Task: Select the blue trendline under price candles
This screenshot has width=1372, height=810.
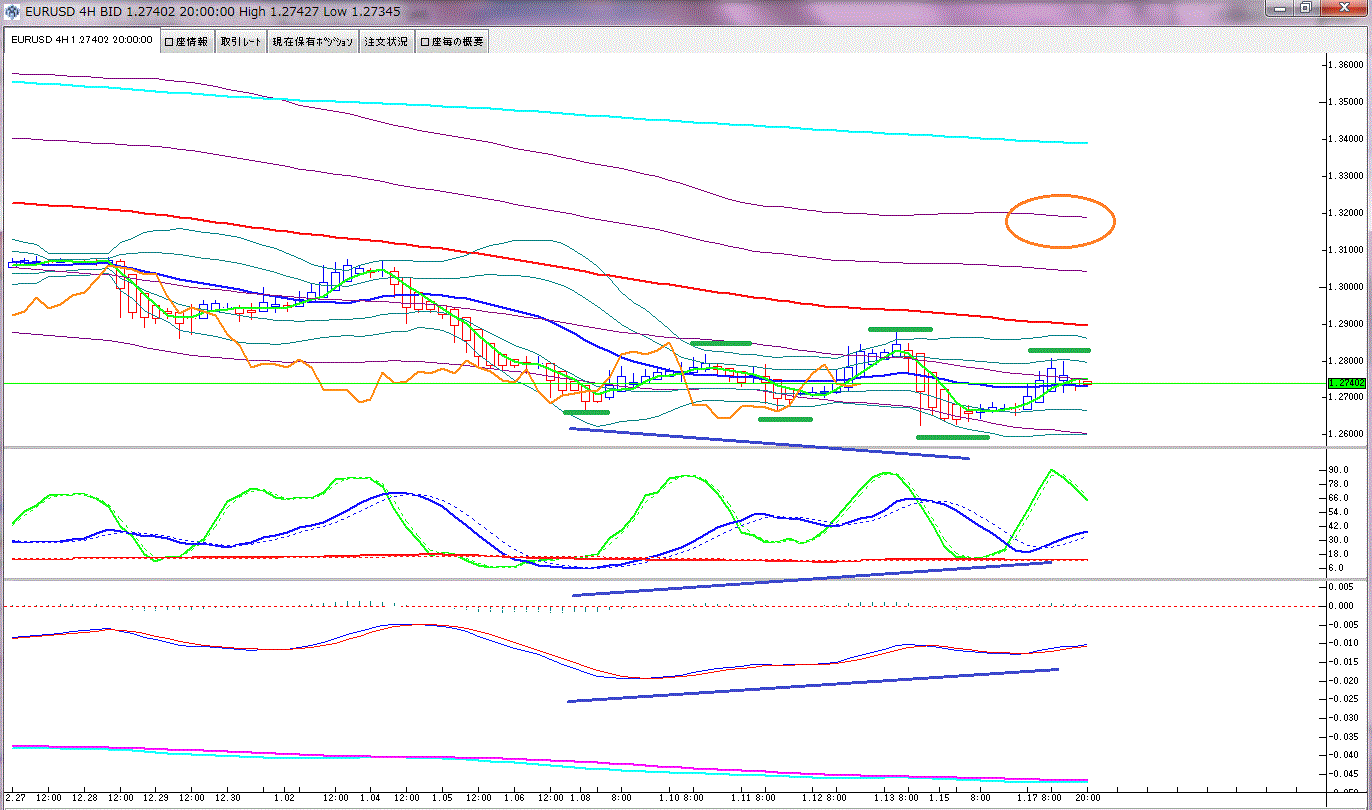Action: coord(768,443)
